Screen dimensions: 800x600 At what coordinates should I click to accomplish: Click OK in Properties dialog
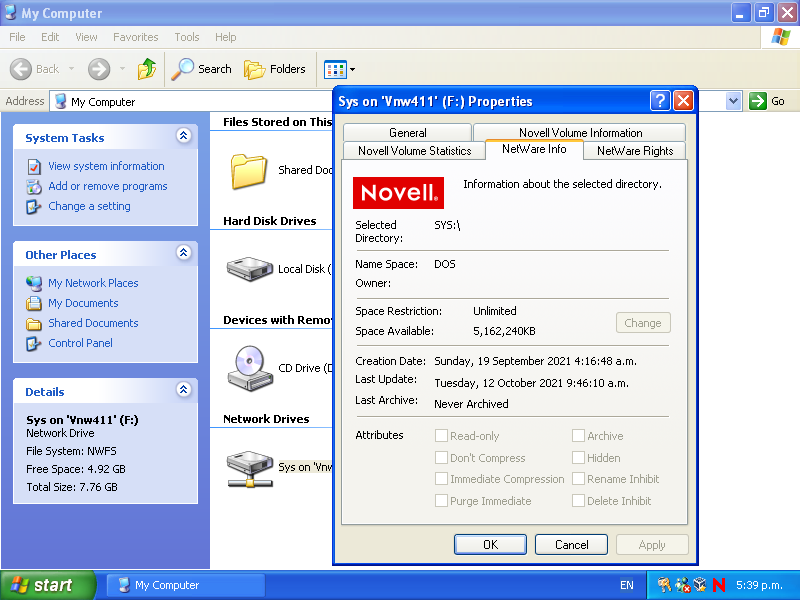490,544
